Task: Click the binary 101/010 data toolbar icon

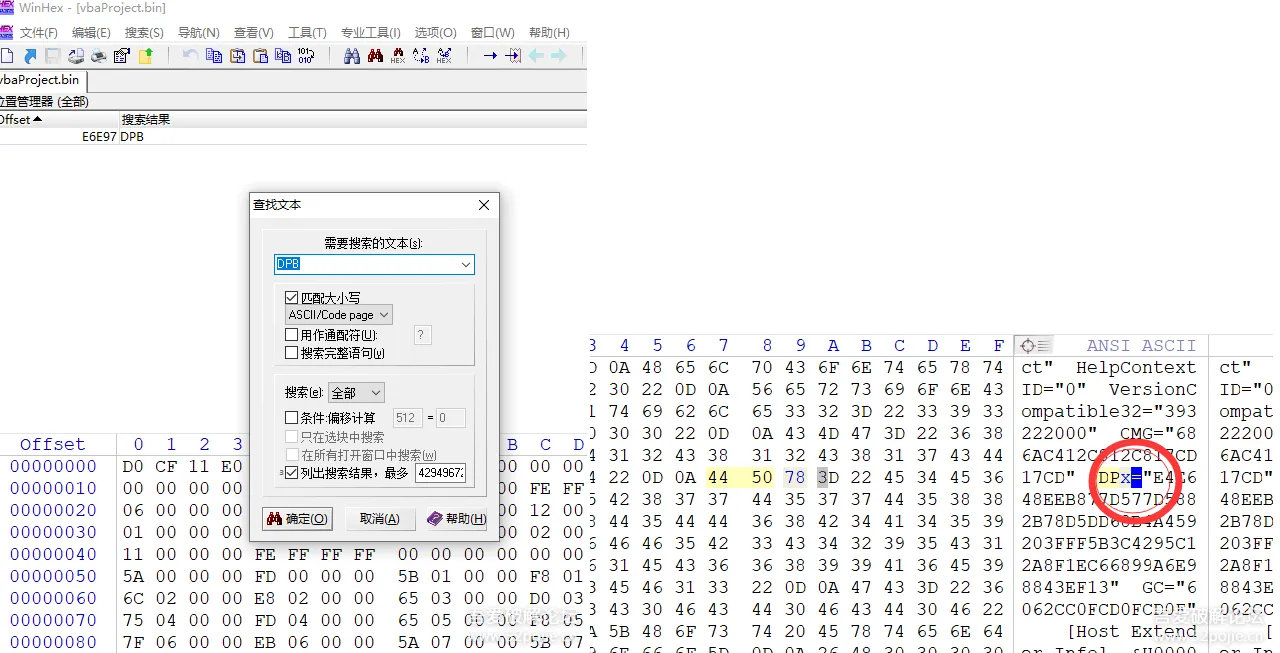Action: (306, 56)
